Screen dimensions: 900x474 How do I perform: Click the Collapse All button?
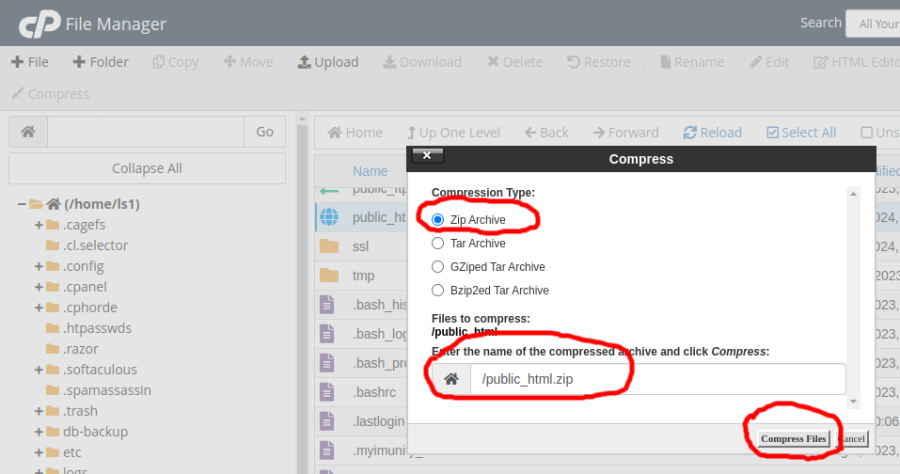147,168
